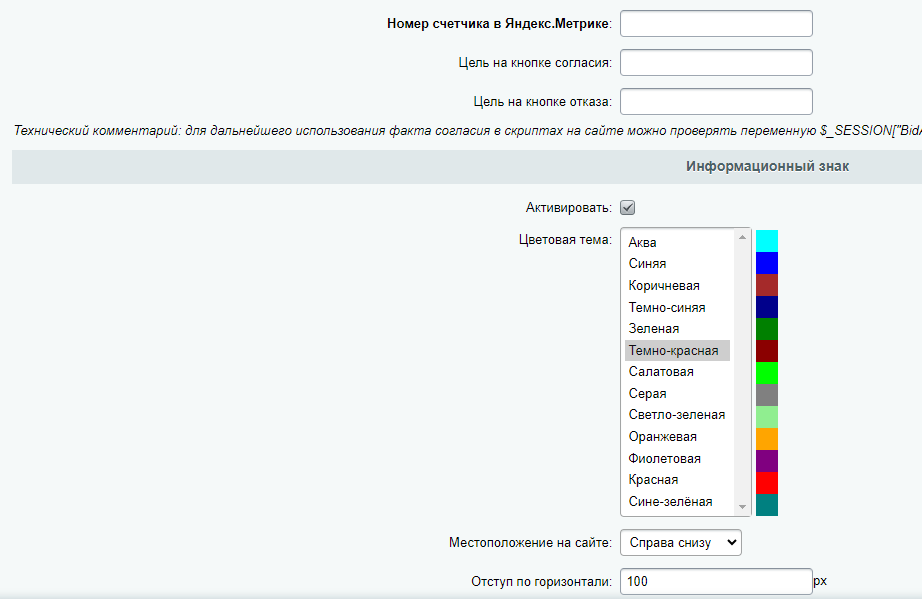The width and height of the screenshot is (922, 599).
Task: Click the "Информационный знак" section header
Action: (x=767, y=166)
